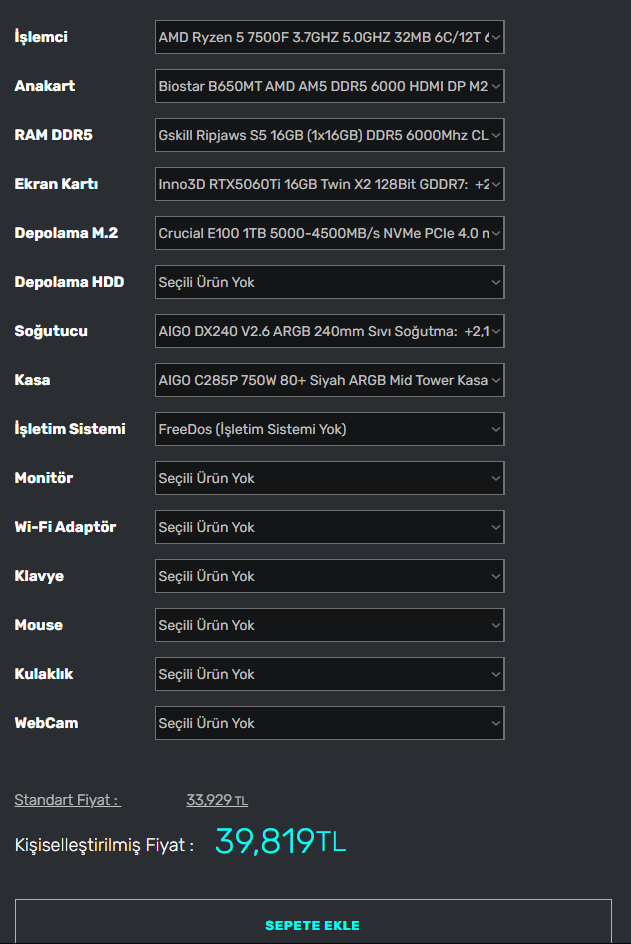The image size is (631, 944).
Task: Choose a different Ekran Kartı option
Action: pos(329,185)
